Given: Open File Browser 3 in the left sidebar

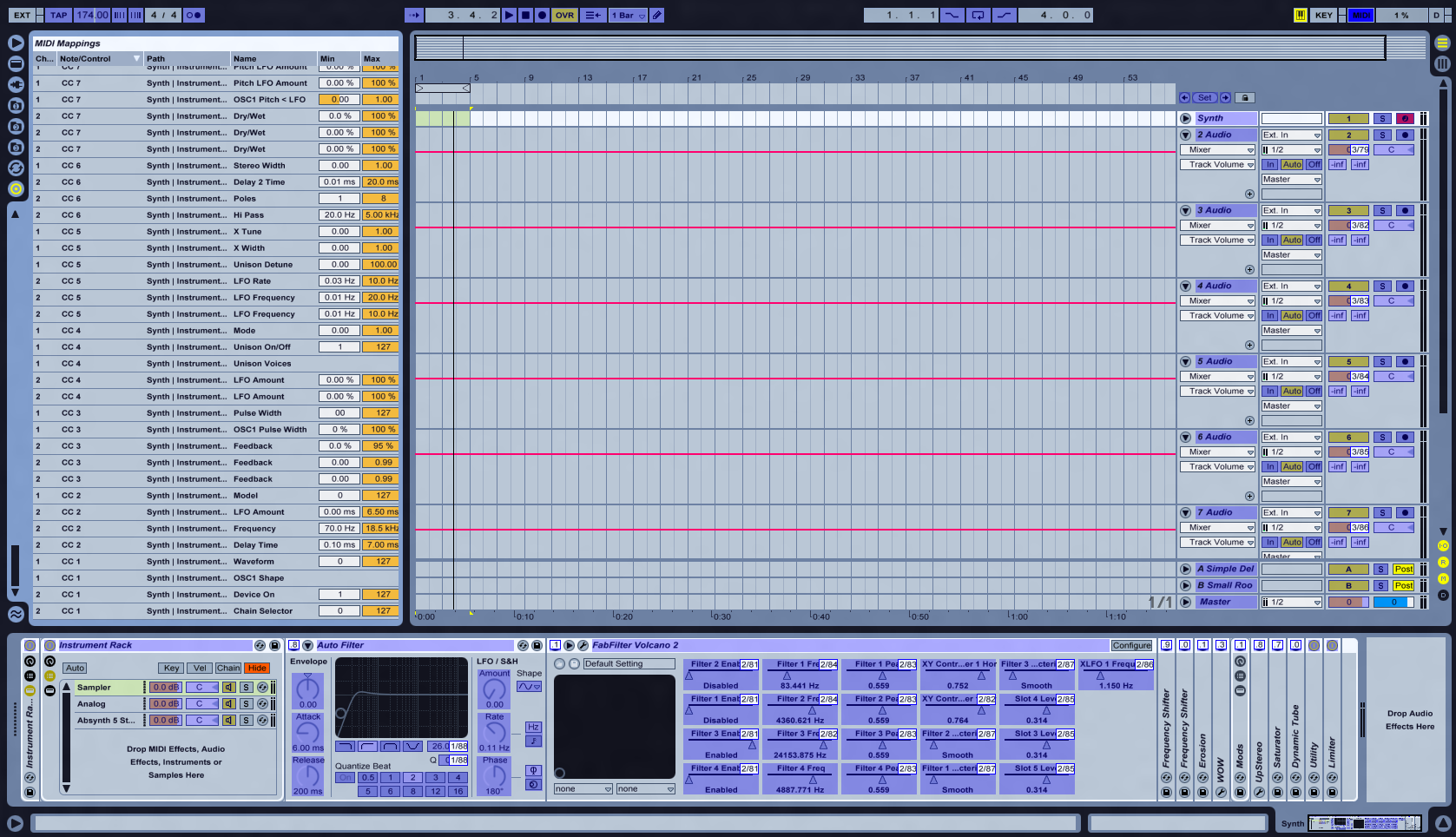Looking at the screenshot, I should (16, 147).
